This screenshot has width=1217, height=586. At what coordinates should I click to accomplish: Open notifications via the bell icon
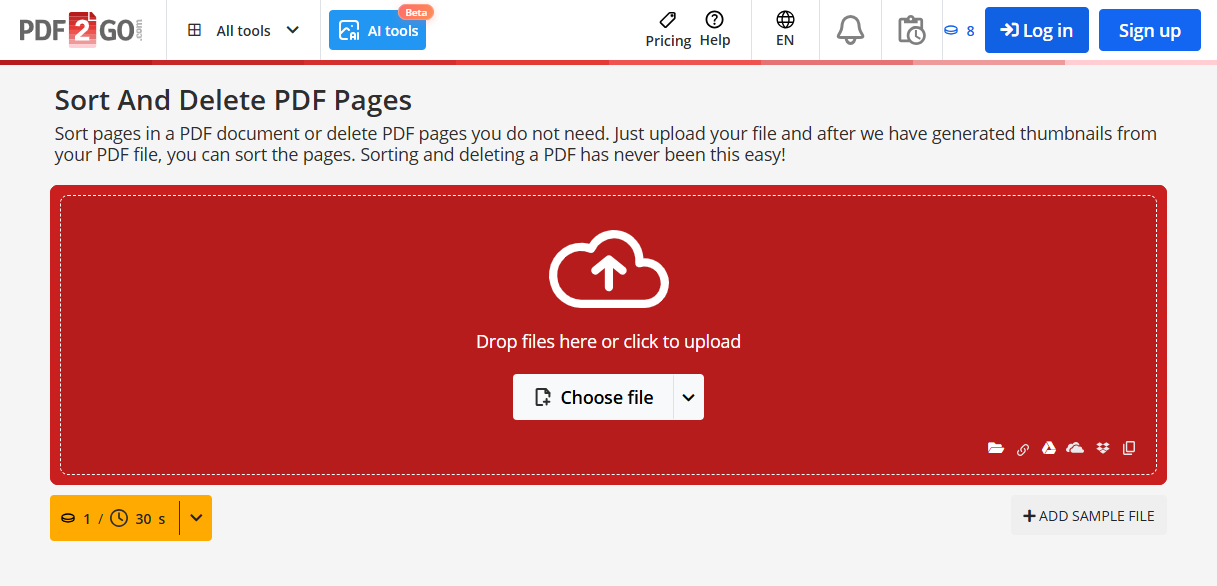coord(850,30)
